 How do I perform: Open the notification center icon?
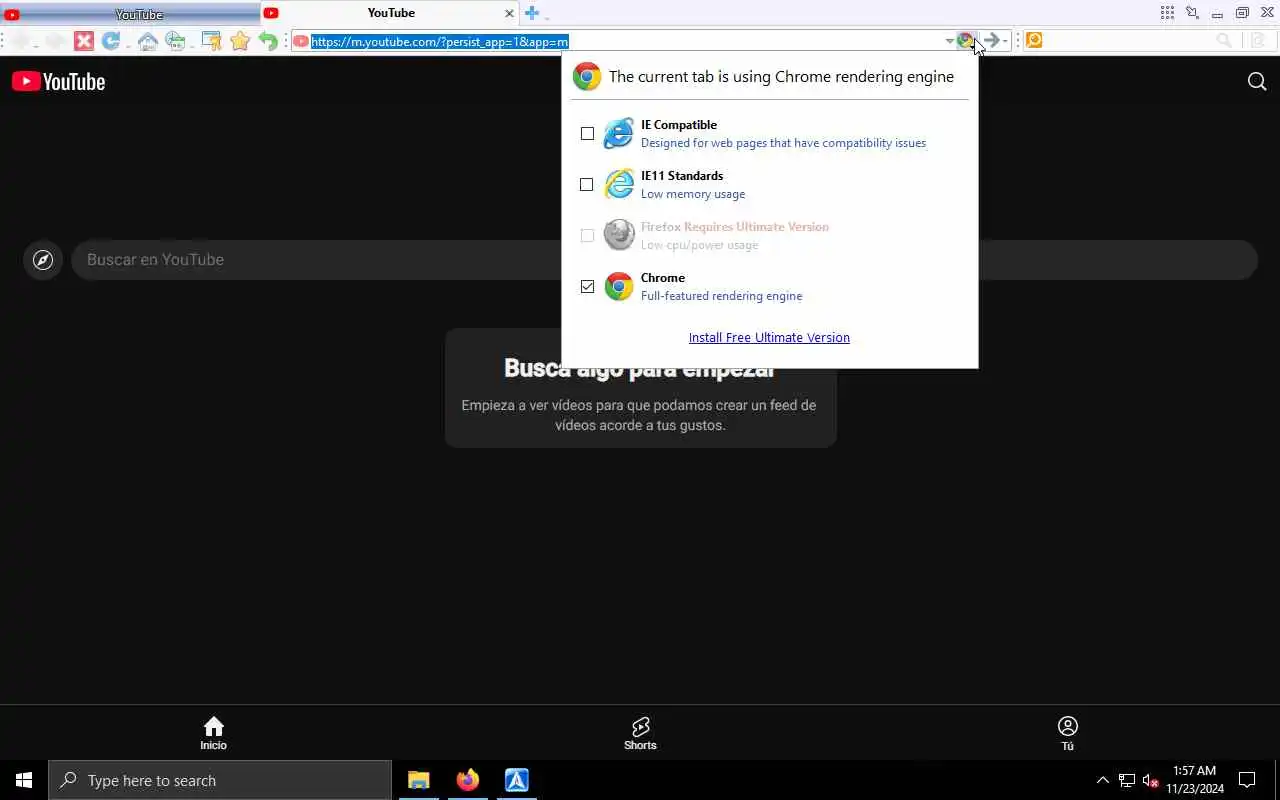click(x=1247, y=780)
